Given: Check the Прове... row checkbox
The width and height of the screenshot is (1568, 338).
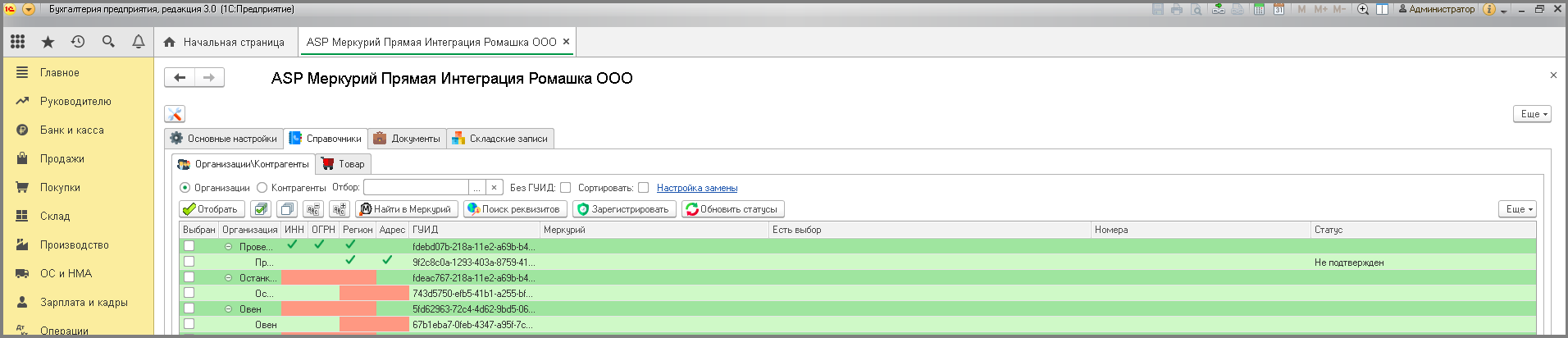Looking at the screenshot, I should click(189, 246).
